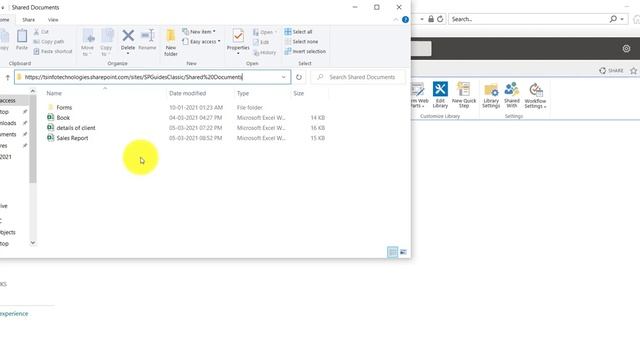The height and width of the screenshot is (360, 640).
Task: Open Properties in the ribbon
Action: coord(238,41)
